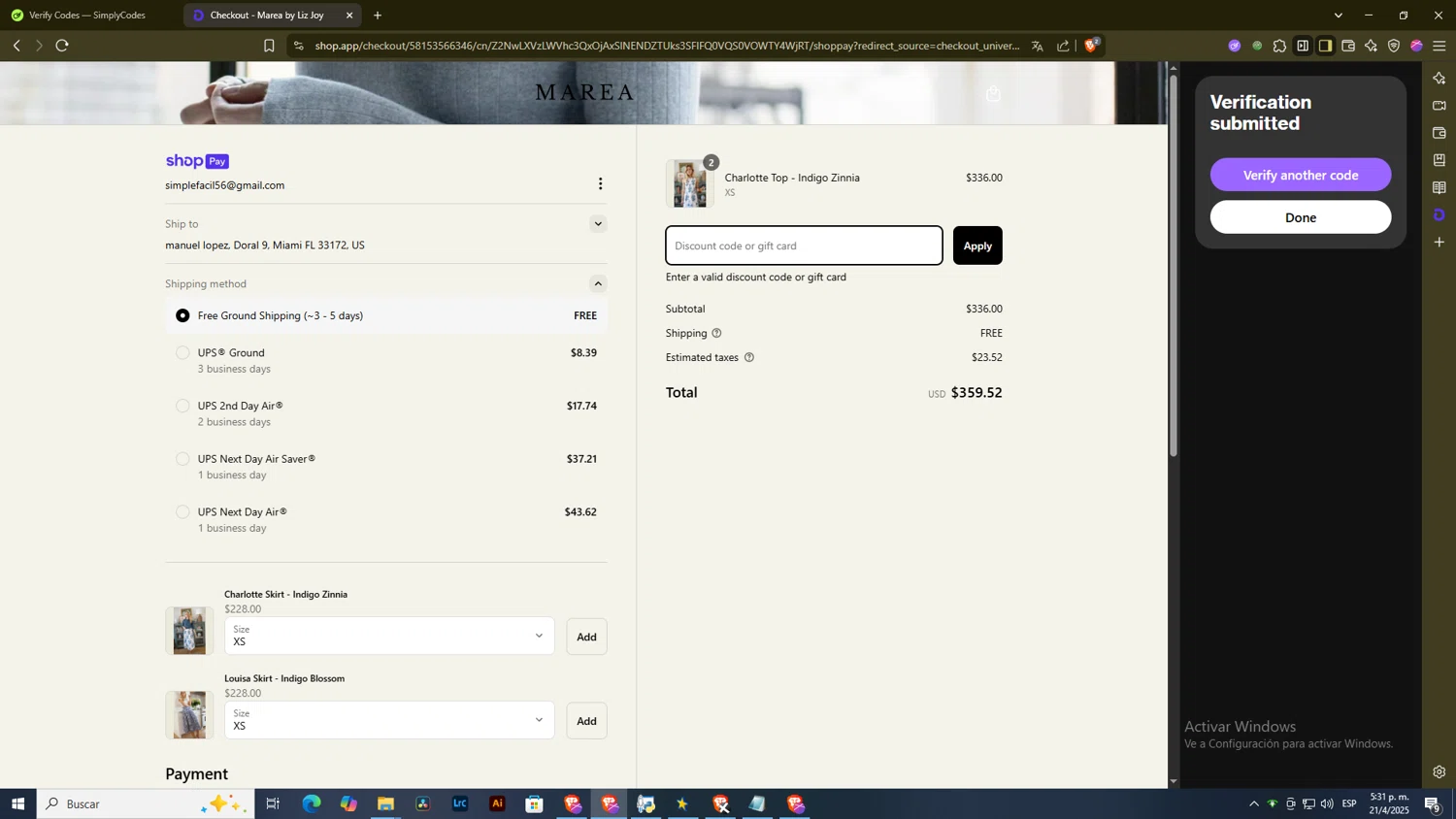Click the taskbar Buscar search box
Image resolution: width=1456 pixels, height=819 pixels.
(146, 803)
